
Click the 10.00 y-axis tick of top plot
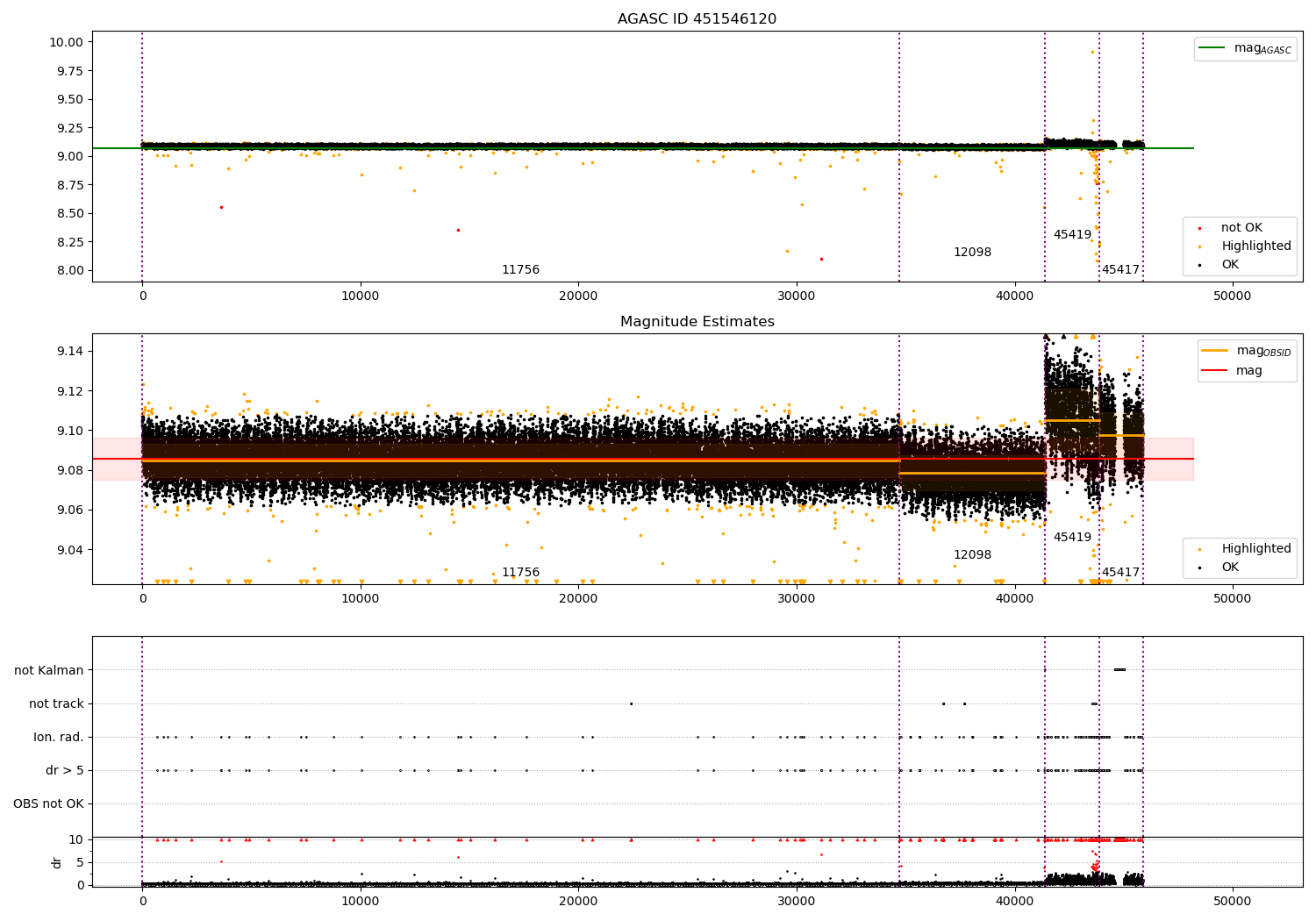coord(65,43)
